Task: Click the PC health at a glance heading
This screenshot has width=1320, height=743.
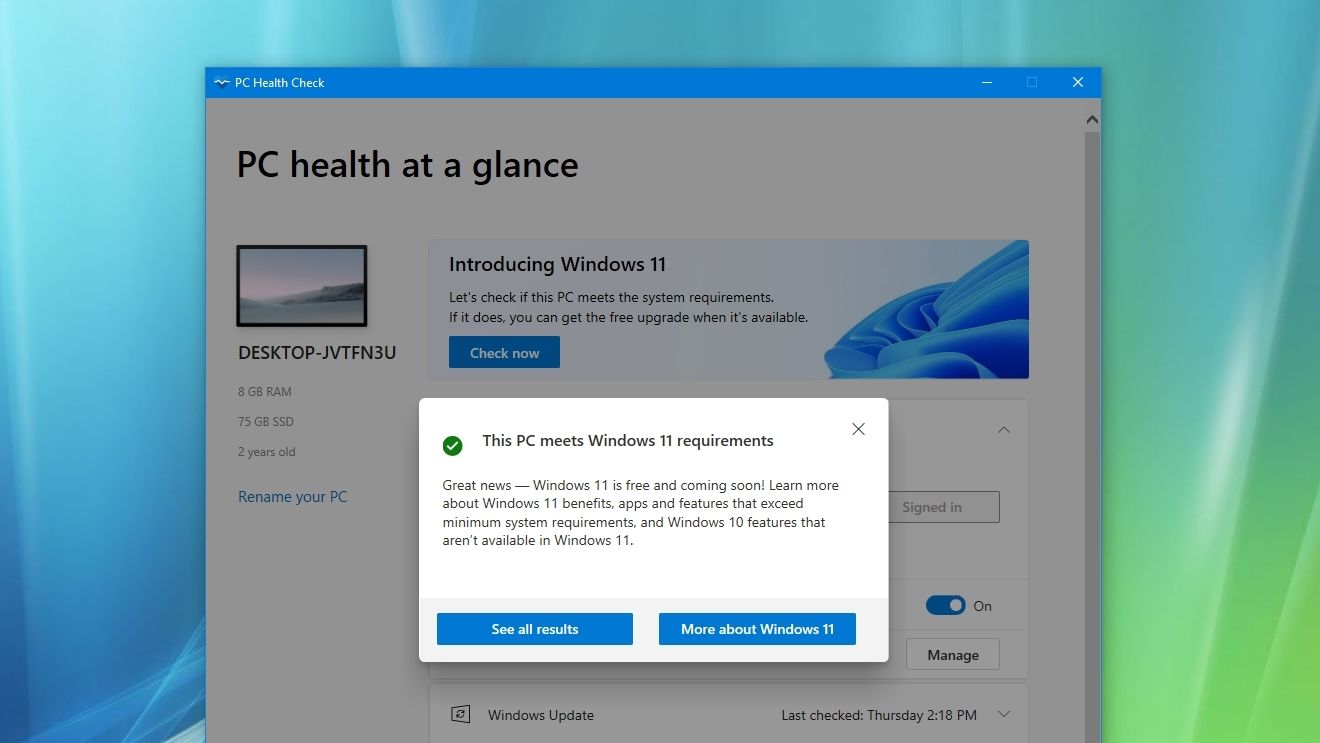Action: pyautogui.click(x=407, y=165)
